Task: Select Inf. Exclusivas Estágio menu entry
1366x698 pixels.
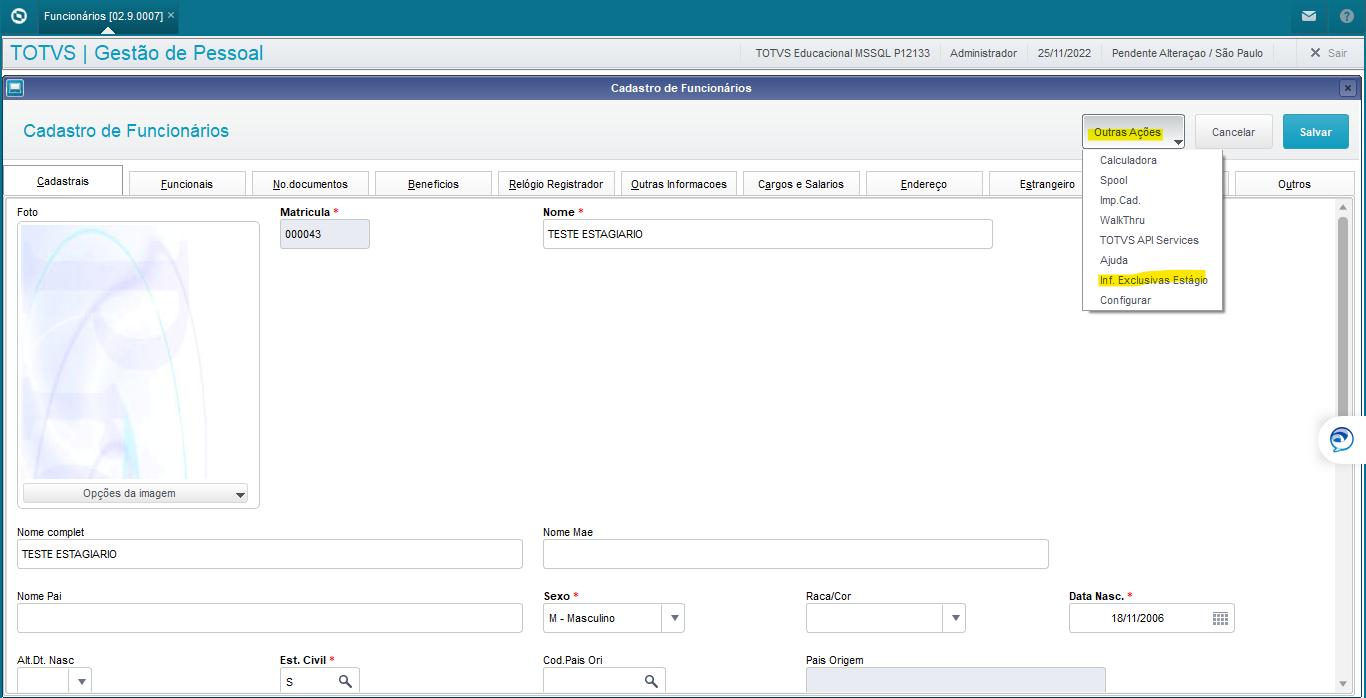Action: [x=1152, y=280]
